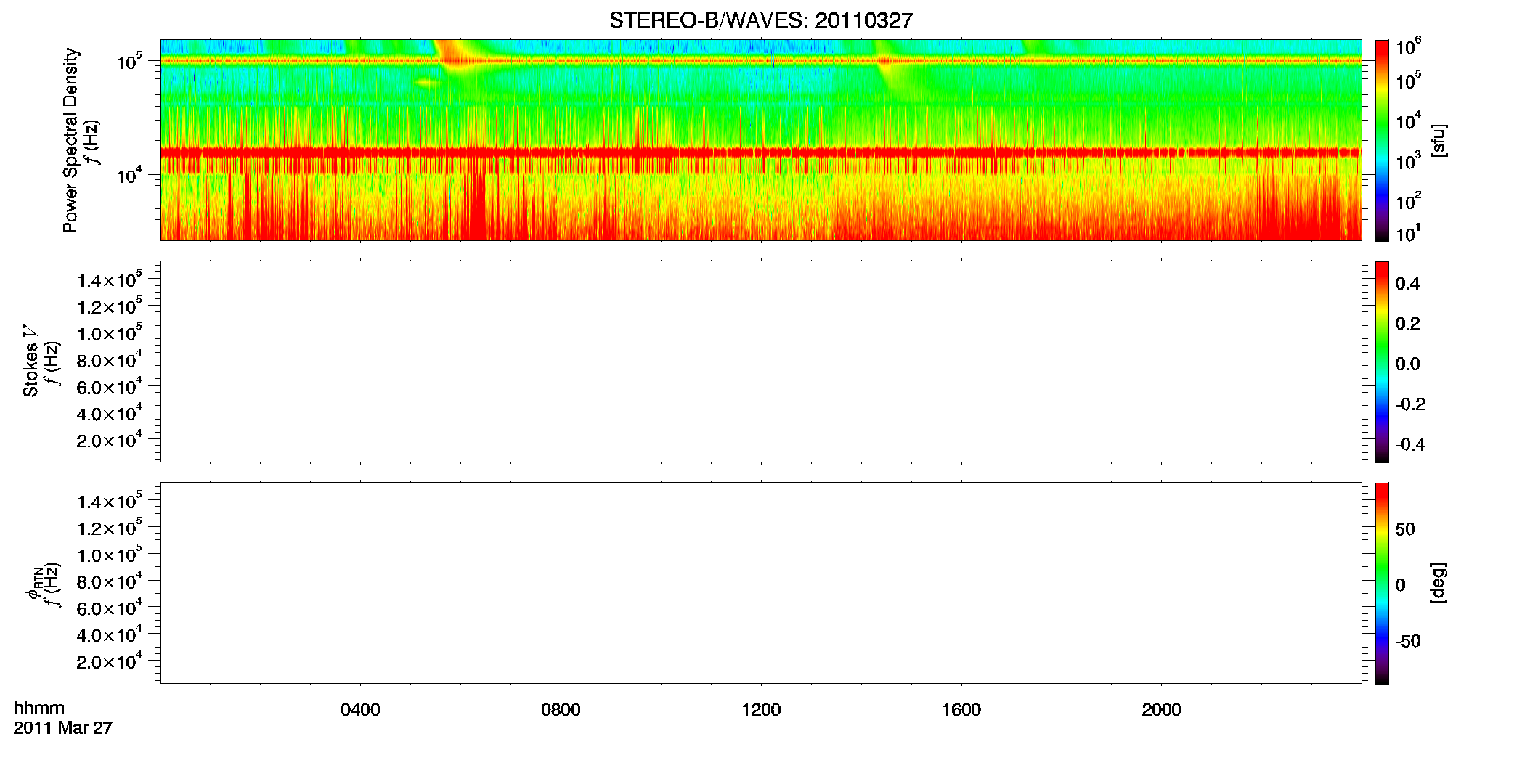
Task: Click the '1.4×10^5' tick on the Stokes V axis
Action: coord(110,279)
